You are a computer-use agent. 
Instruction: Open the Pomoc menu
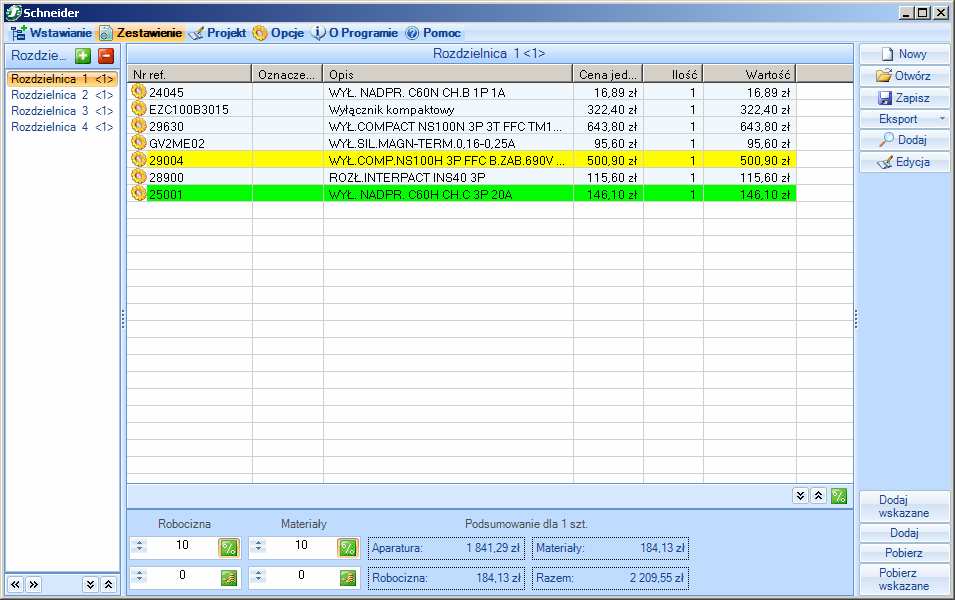tap(433, 33)
